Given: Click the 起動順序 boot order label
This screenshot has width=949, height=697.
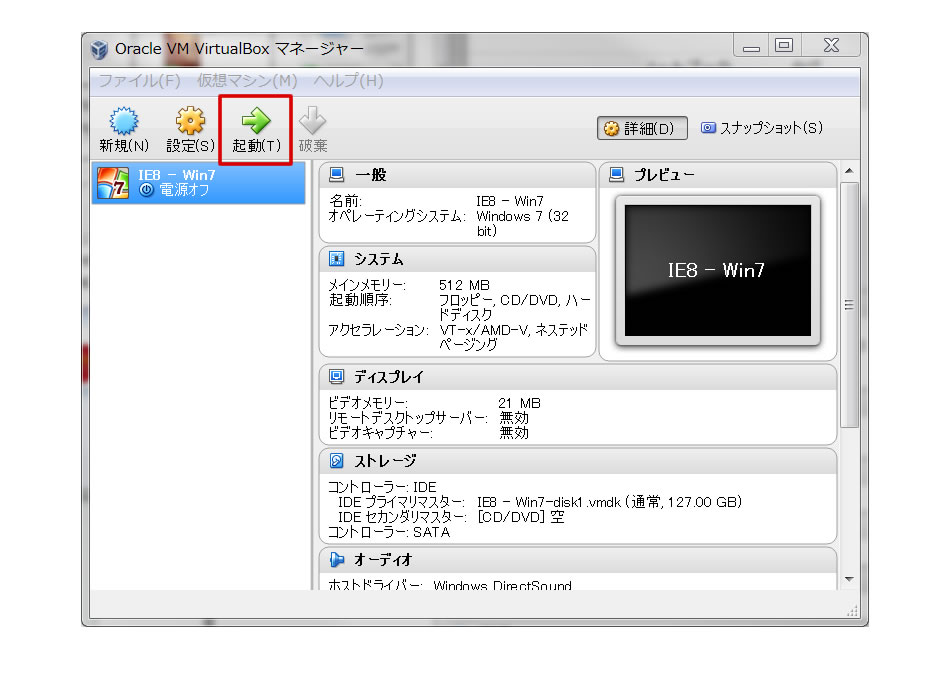Looking at the screenshot, I should [x=360, y=299].
